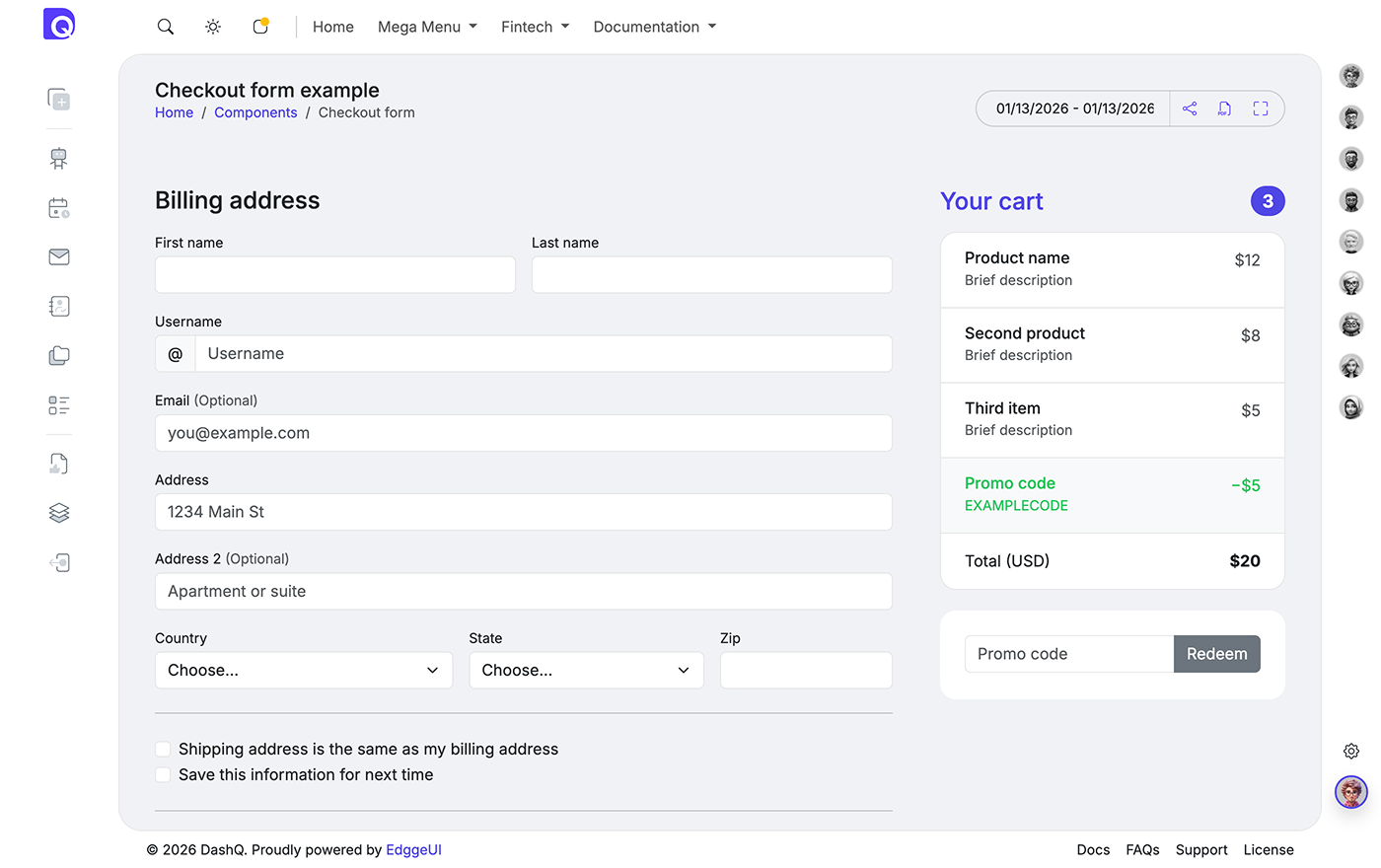Expand the Mega Menu dropdown
1381x868 pixels.
(x=427, y=27)
